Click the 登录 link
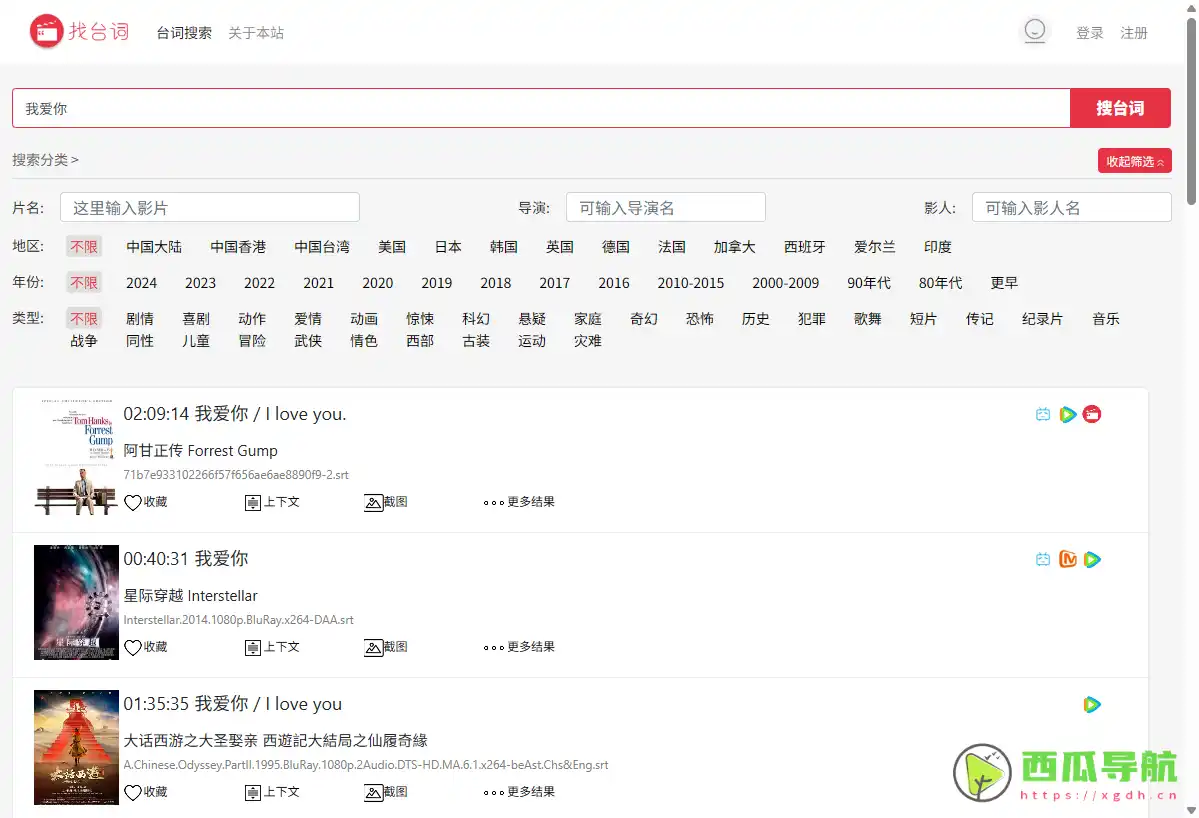The image size is (1199, 818). 1089,32
